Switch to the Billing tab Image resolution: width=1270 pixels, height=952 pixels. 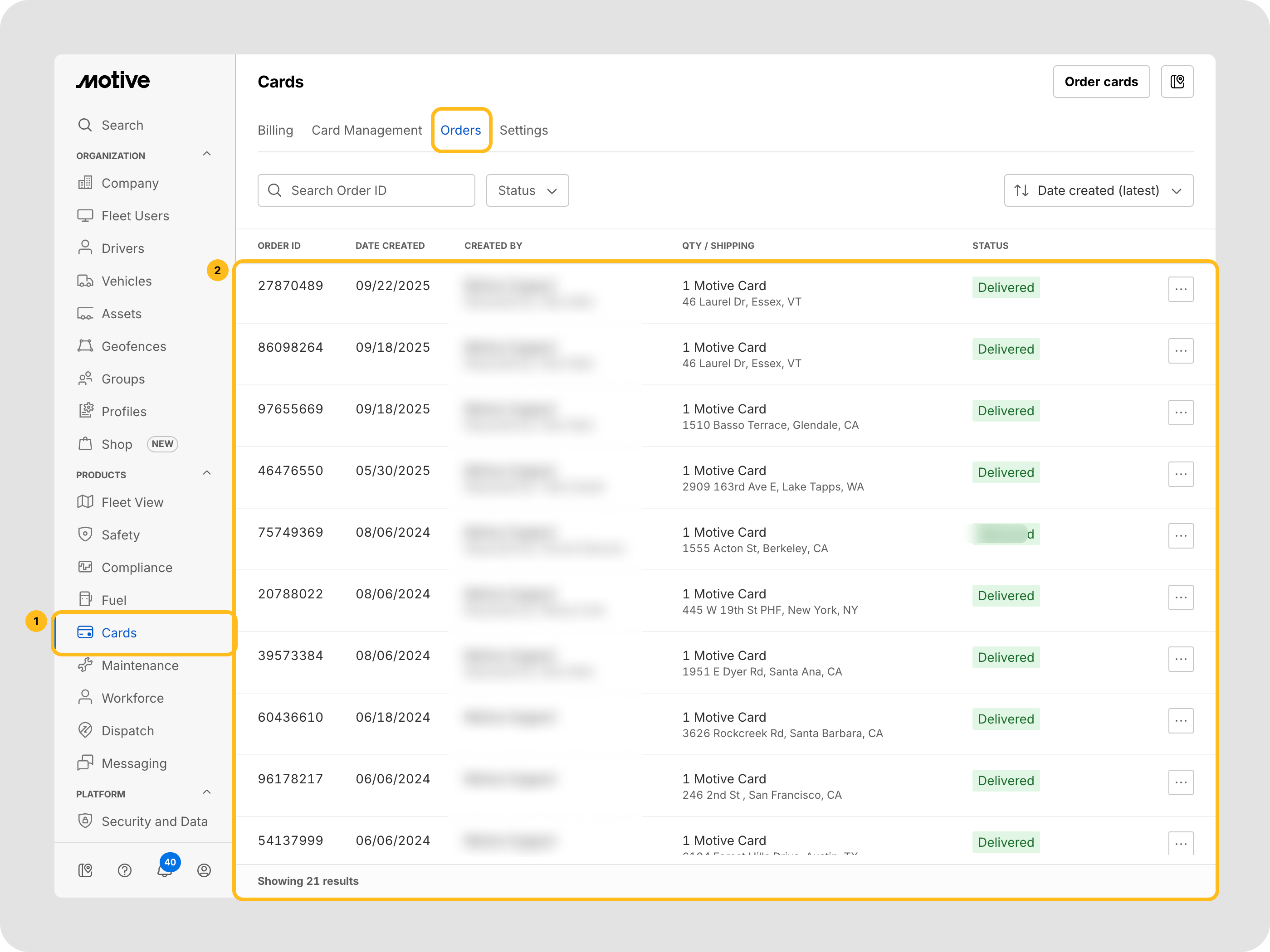point(275,130)
